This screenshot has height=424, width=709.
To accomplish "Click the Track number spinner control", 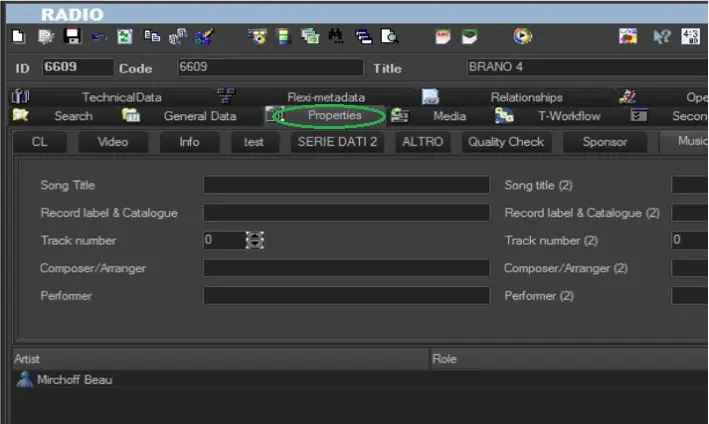I will point(255,240).
